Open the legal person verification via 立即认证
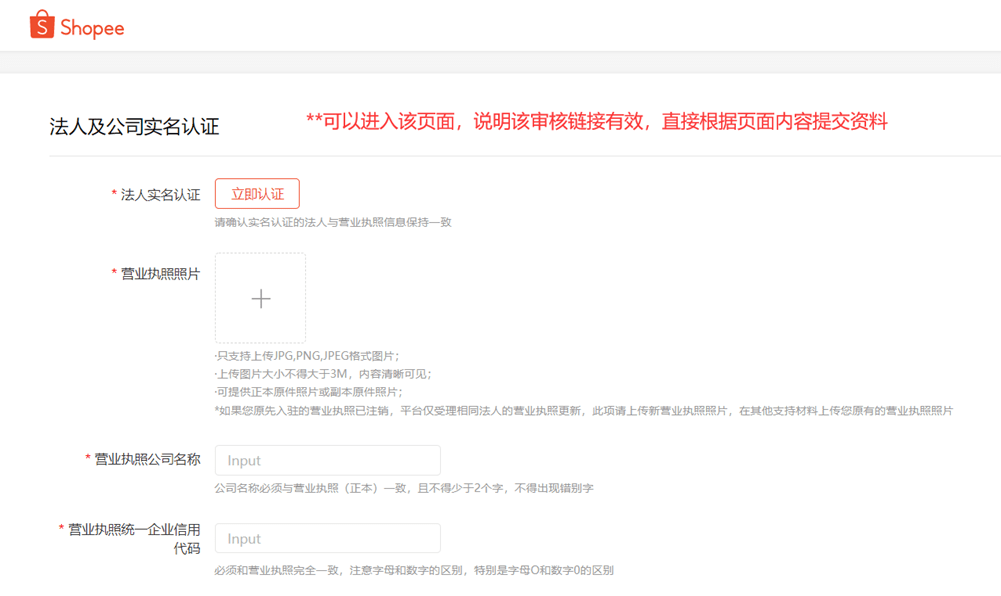Screen dimensions: 1001x596 [x=257, y=193]
